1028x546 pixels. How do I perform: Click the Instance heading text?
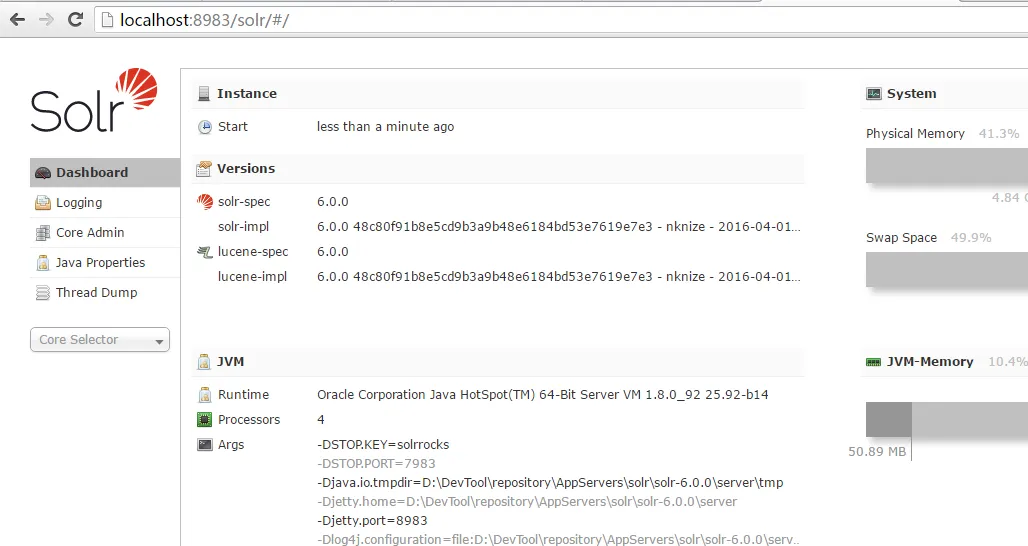247,94
